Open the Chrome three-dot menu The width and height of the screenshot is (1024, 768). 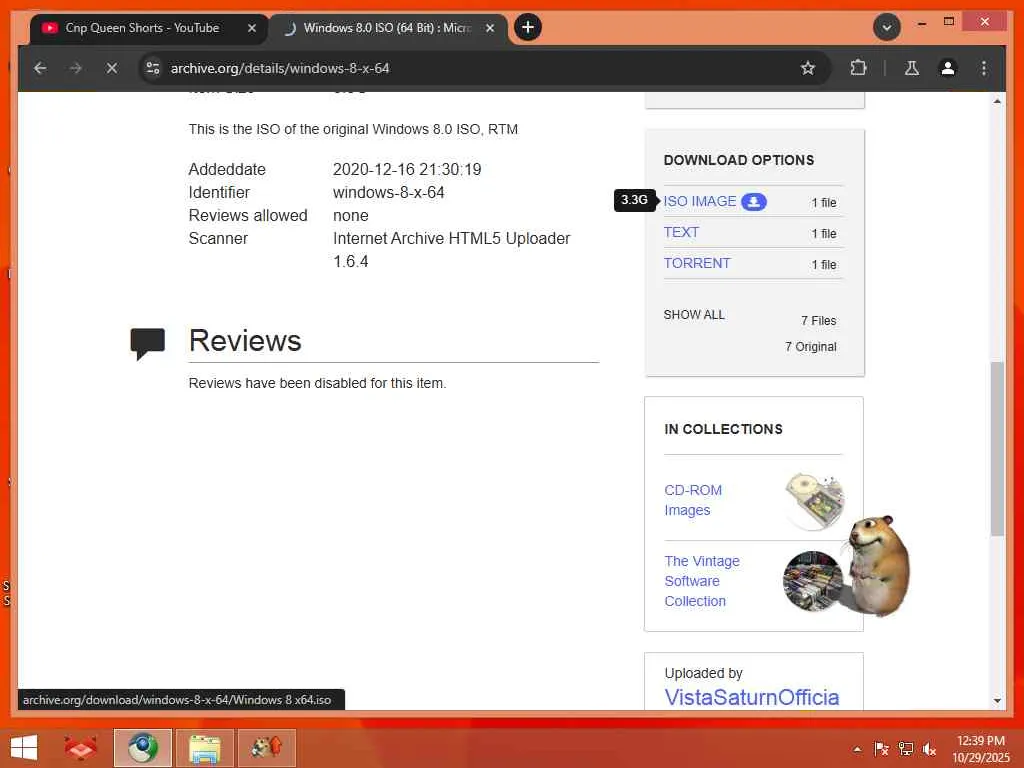984,68
